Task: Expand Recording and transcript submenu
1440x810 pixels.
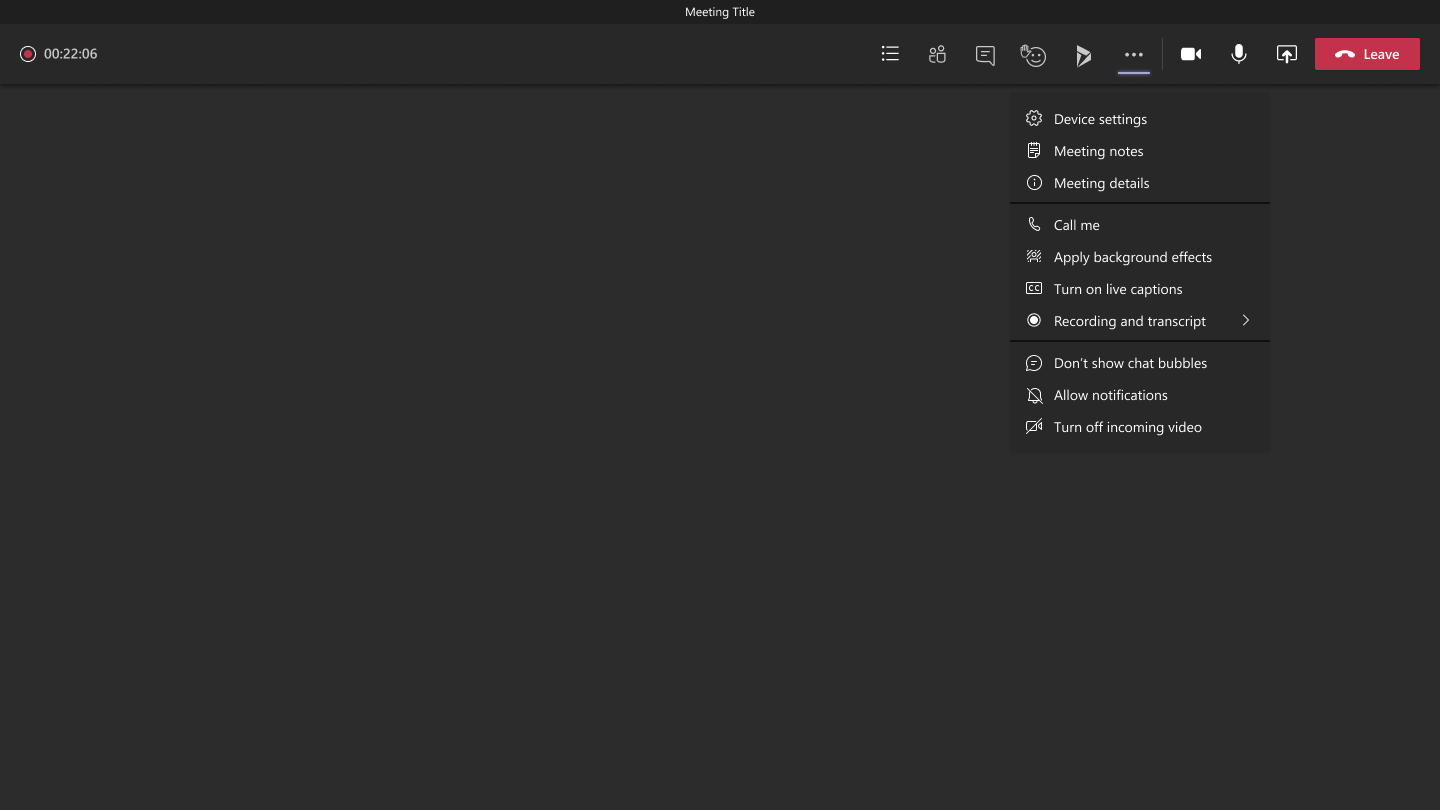Action: point(1140,321)
